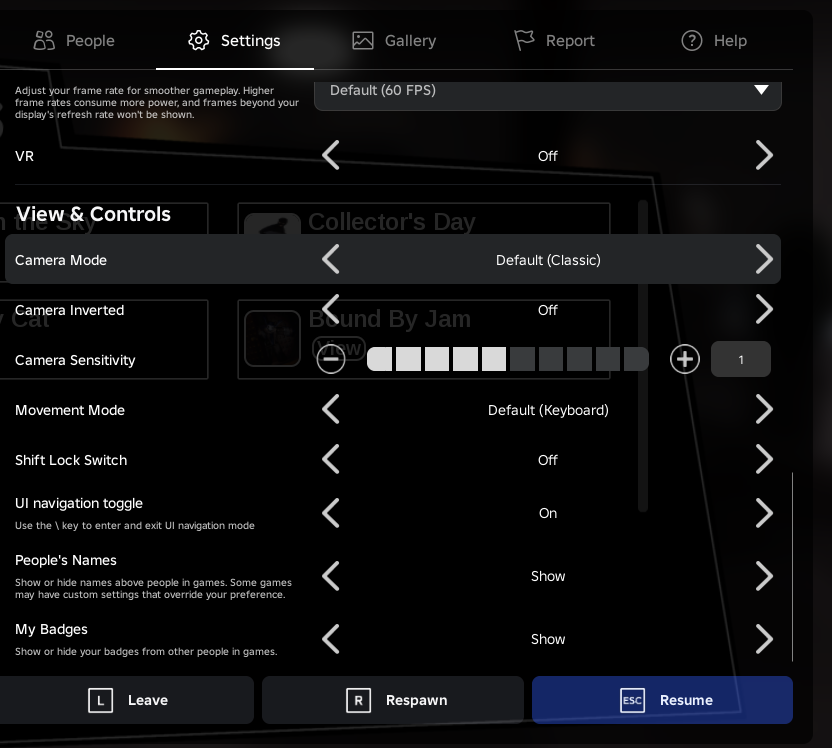Image resolution: width=832 pixels, height=748 pixels.
Task: Click the Default (Keyboard) movement value
Action: click(548, 410)
